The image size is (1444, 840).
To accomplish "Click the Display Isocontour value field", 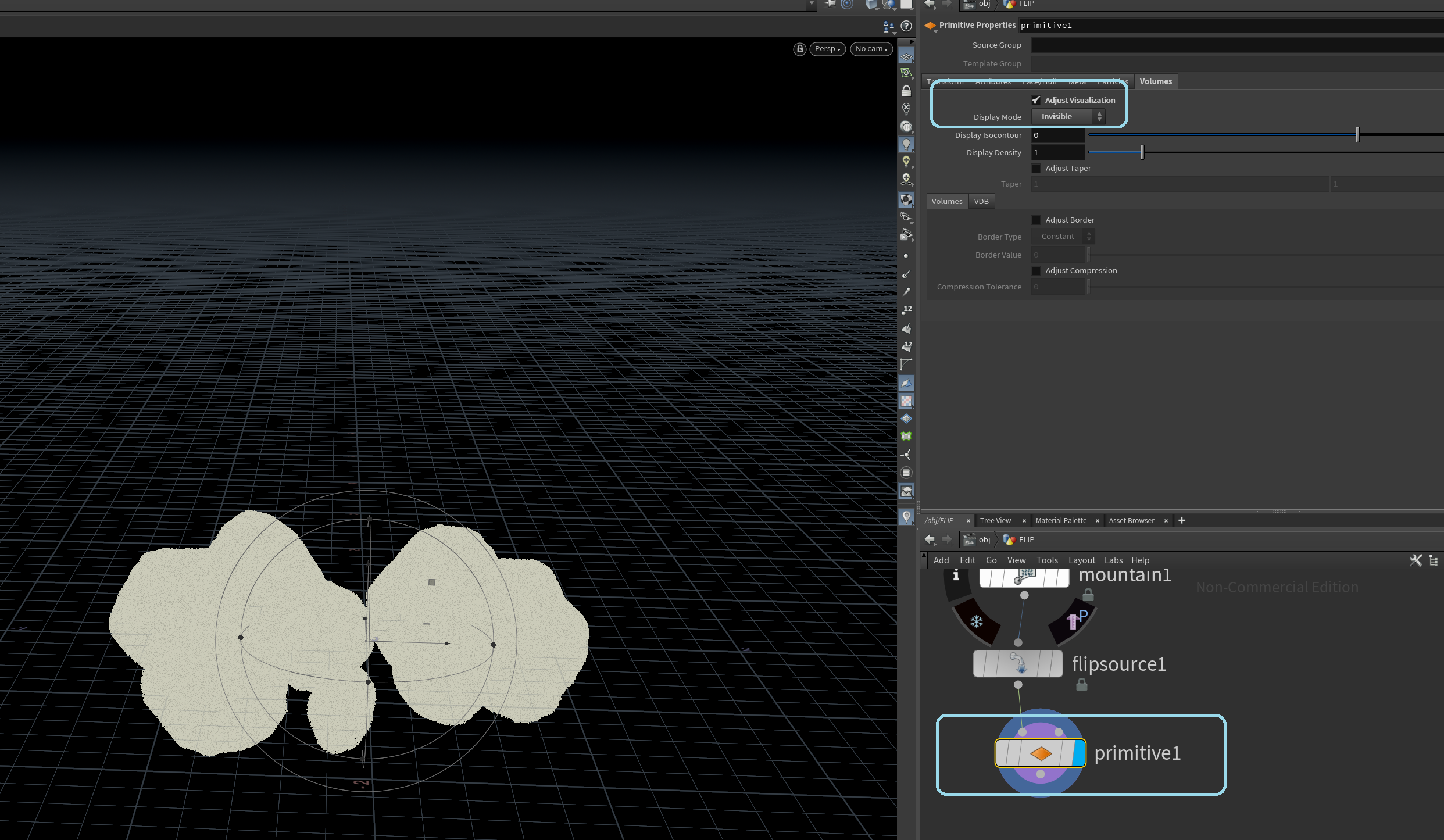I will (x=1057, y=135).
